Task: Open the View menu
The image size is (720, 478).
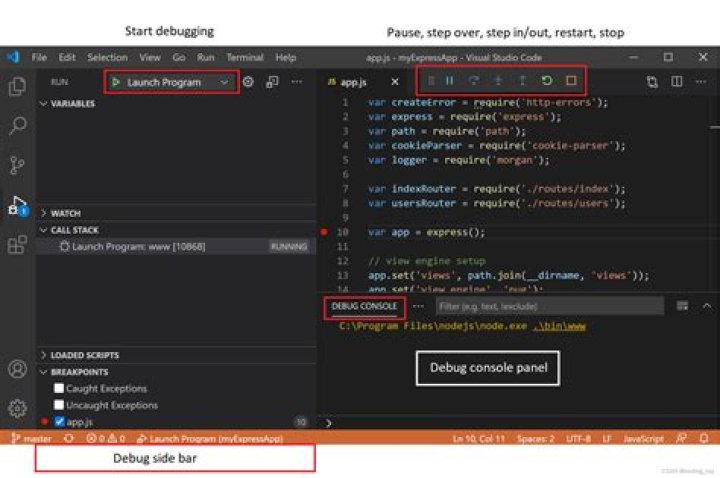Action: click(x=150, y=57)
